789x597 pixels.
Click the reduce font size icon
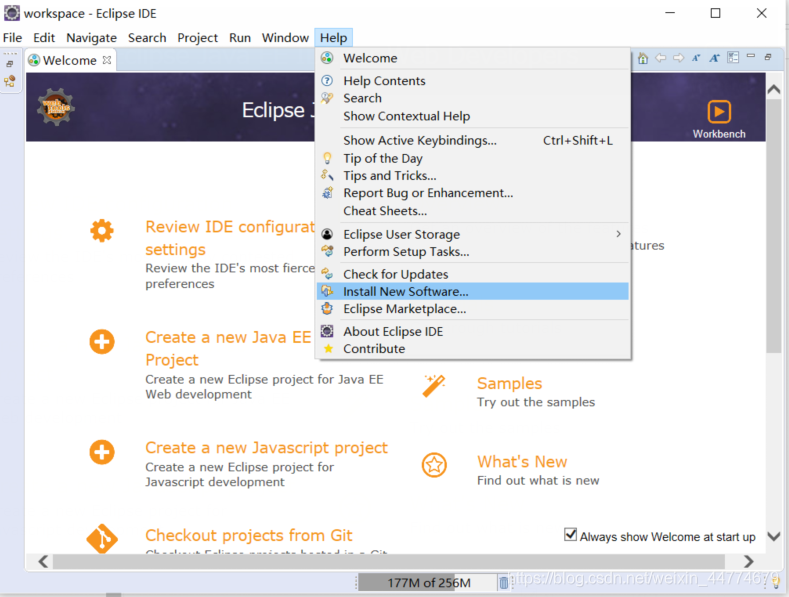(696, 58)
